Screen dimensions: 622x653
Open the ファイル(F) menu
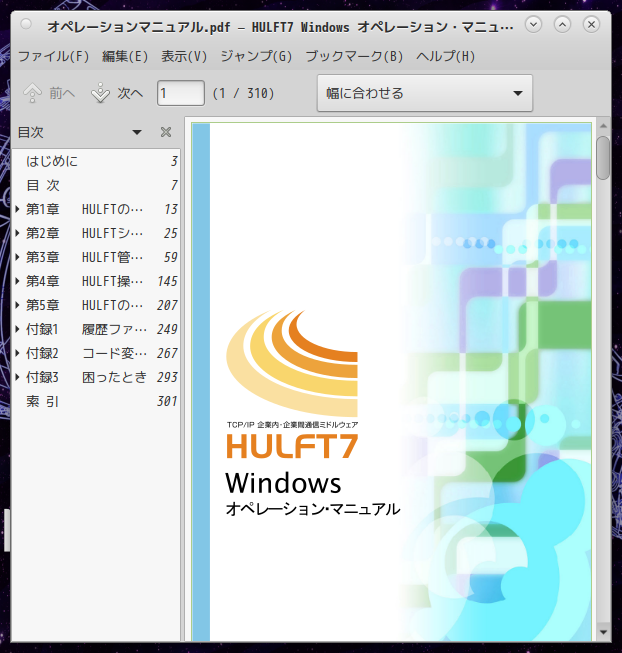[x=53, y=56]
